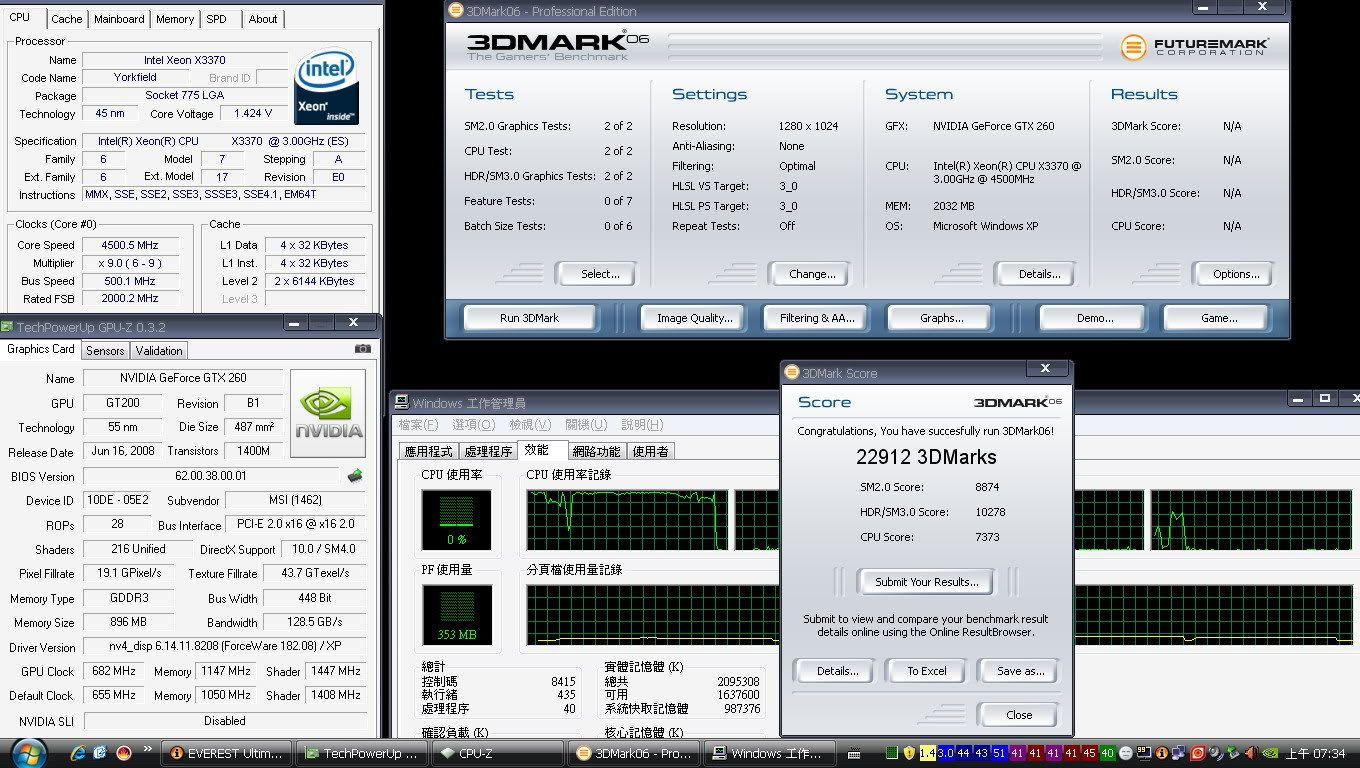Click Close in the 3DMark Score dialog

[1019, 715]
